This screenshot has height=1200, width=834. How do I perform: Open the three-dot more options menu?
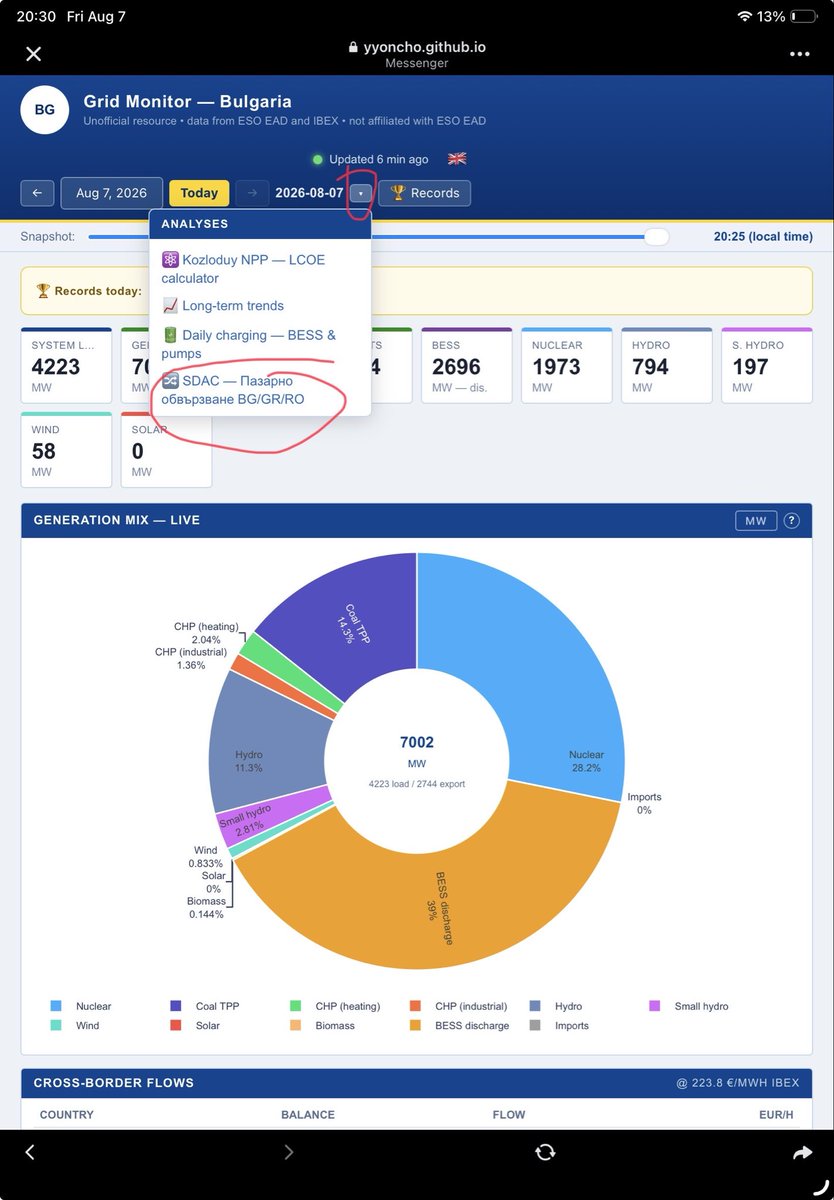tap(799, 54)
